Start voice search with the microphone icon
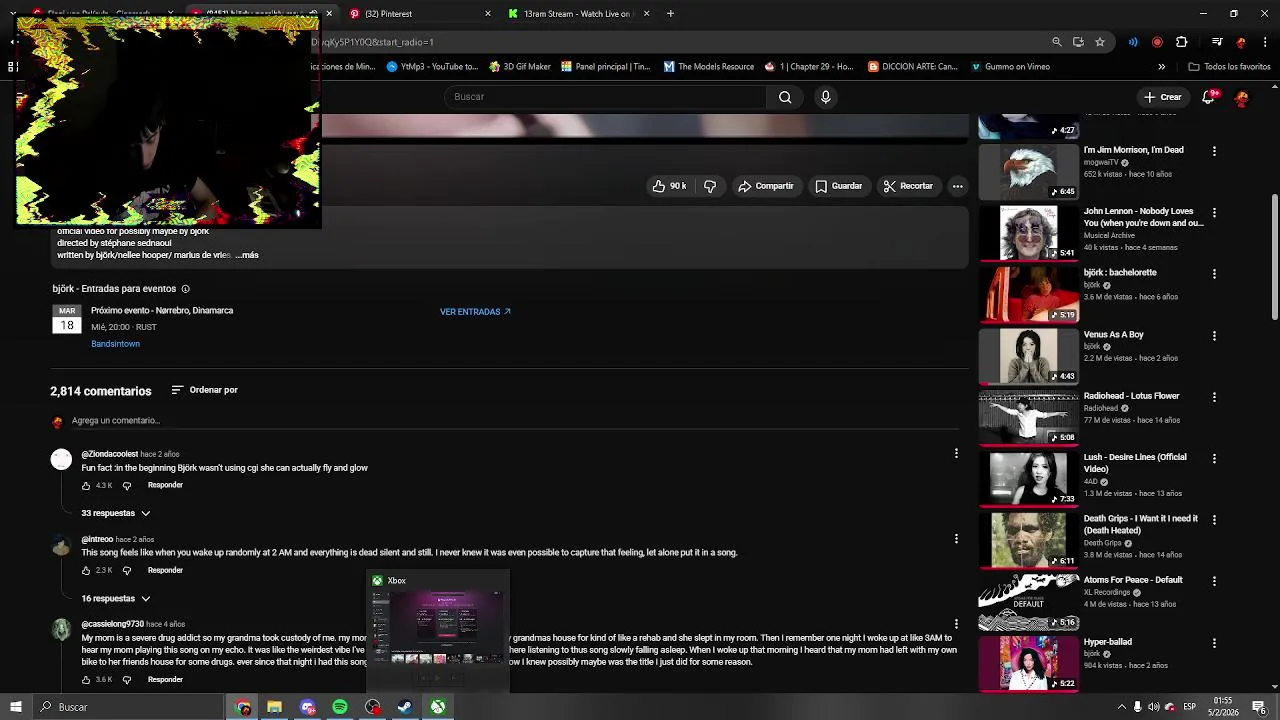 (x=825, y=97)
